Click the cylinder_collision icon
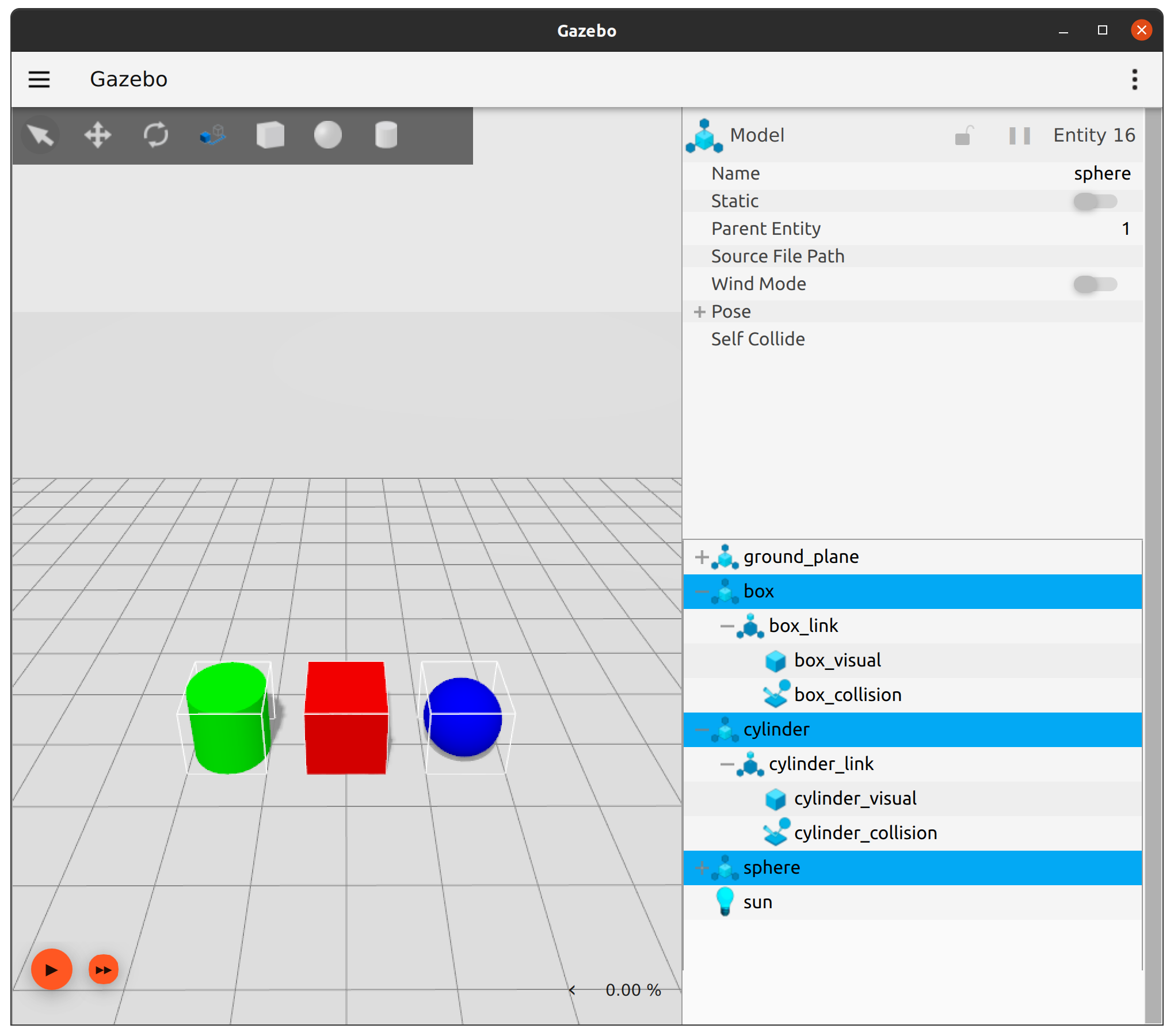 [776, 832]
